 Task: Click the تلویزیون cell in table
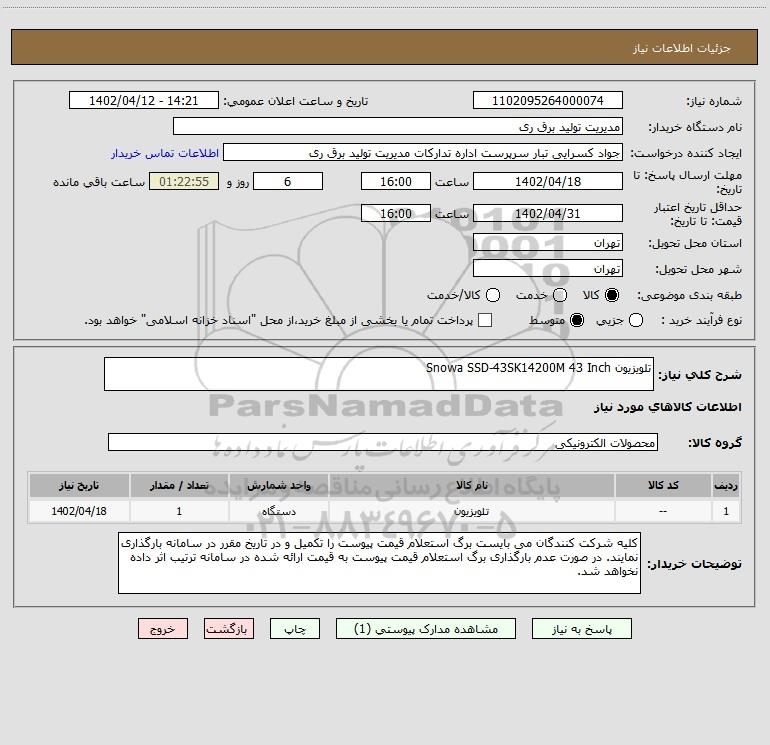471,511
